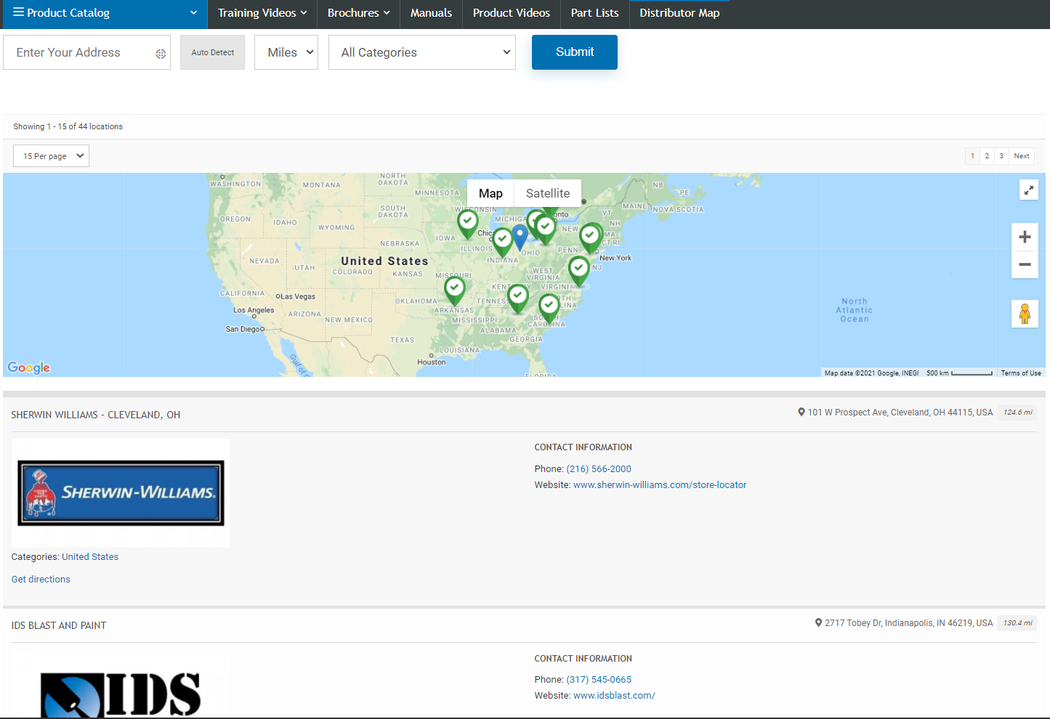
Task: Go to results page 2
Action: coord(986,156)
